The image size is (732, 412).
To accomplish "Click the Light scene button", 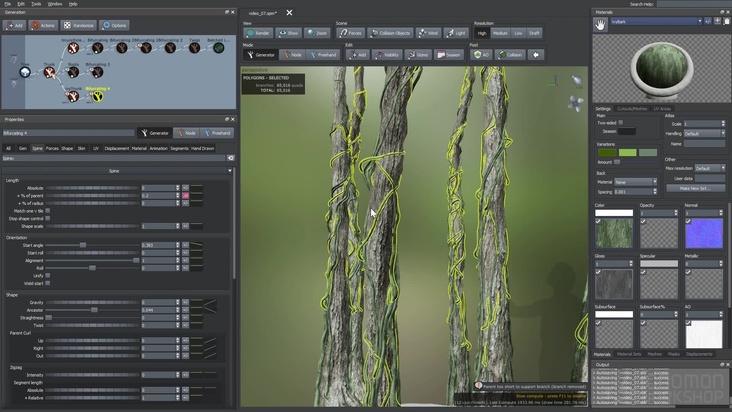I will pos(456,33).
